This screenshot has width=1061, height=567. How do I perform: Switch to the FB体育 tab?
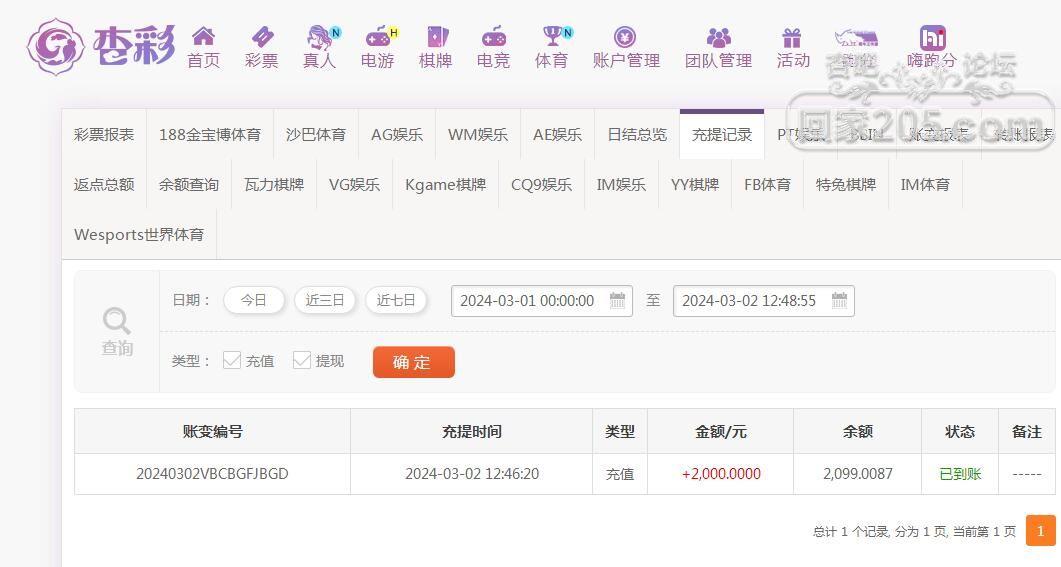pyautogui.click(x=767, y=185)
